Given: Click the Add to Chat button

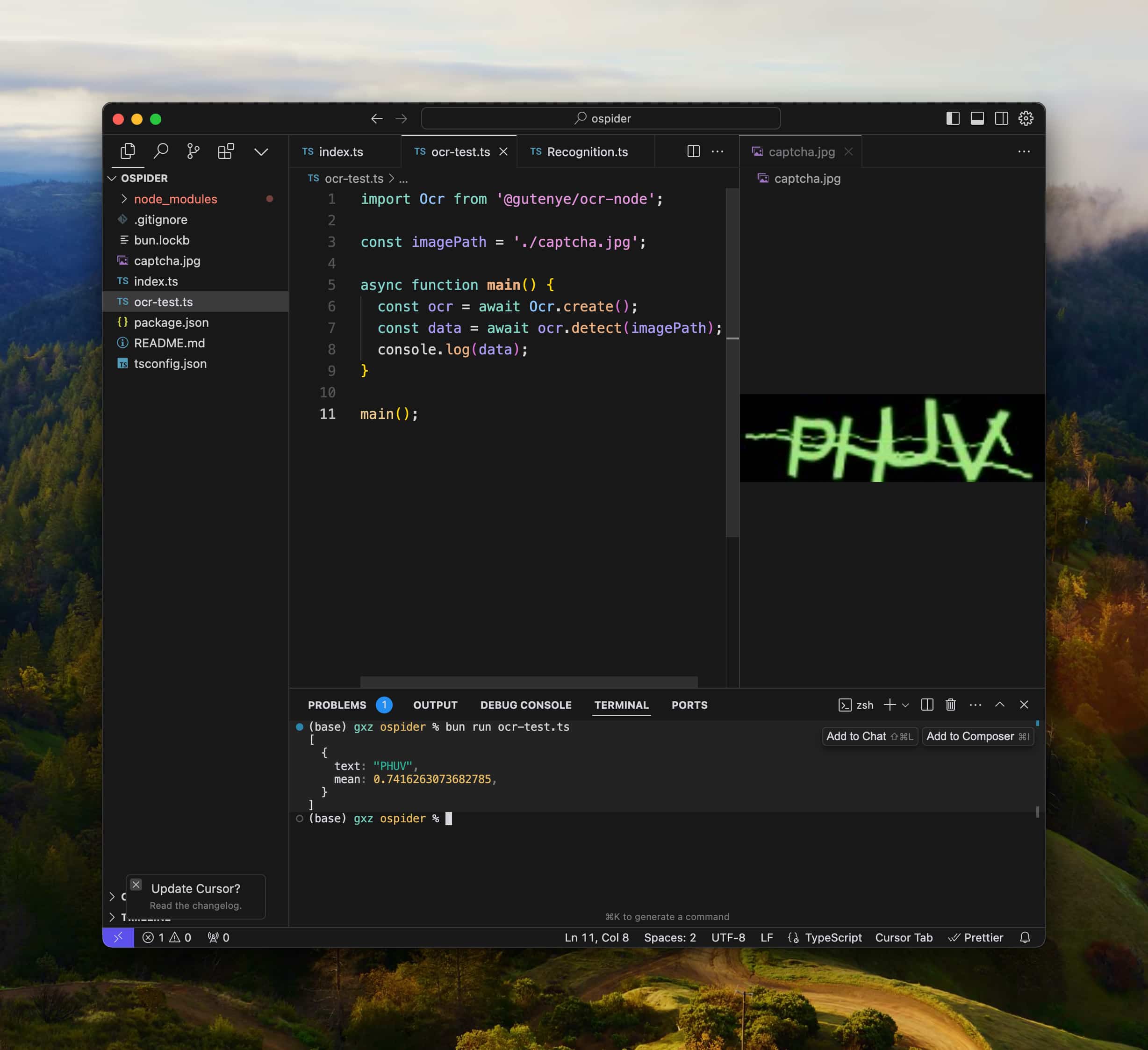Looking at the screenshot, I should coord(869,736).
